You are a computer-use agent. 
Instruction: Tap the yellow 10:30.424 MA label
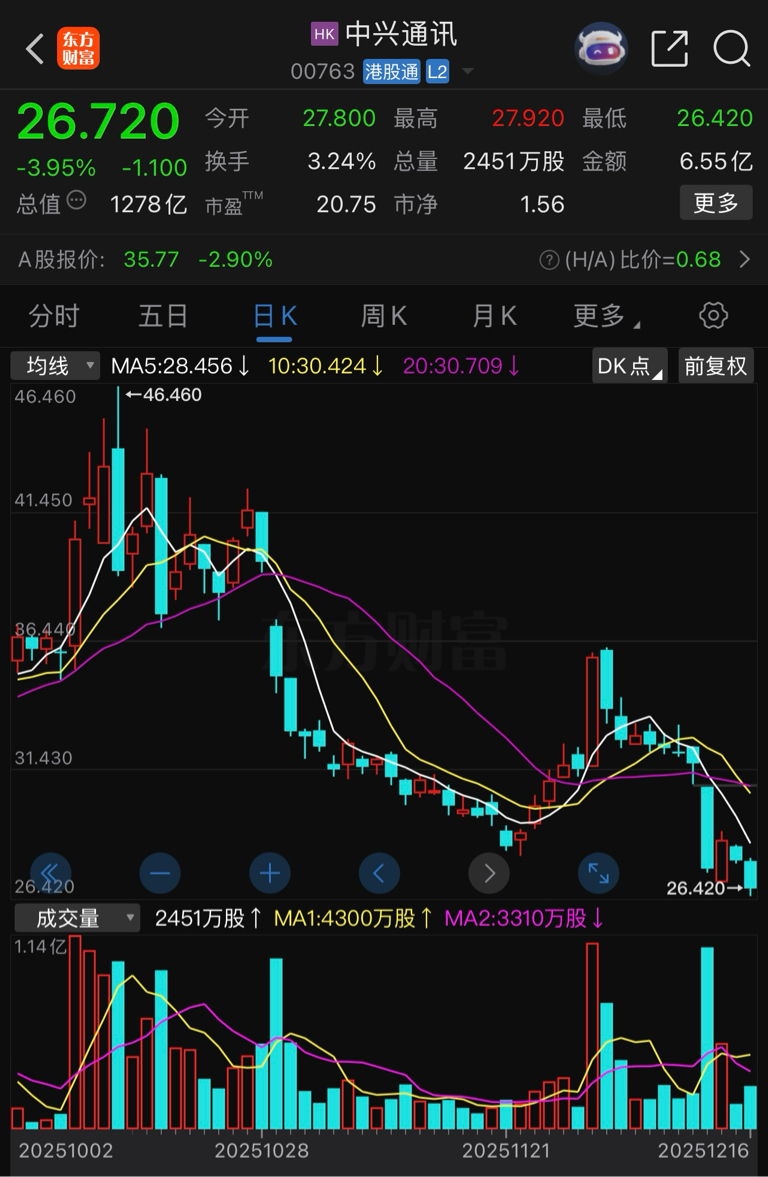click(326, 366)
